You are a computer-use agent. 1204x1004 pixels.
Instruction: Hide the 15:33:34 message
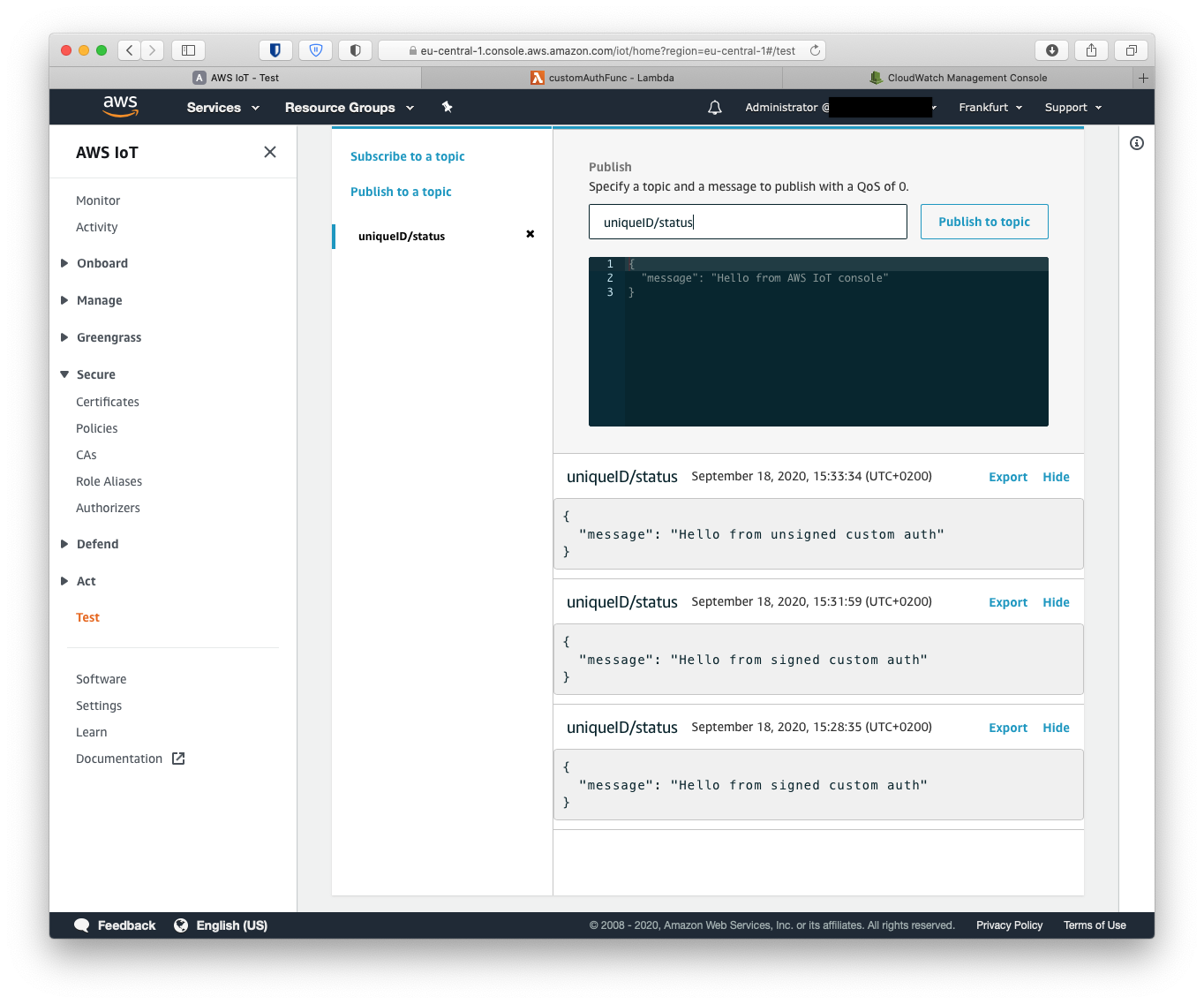[x=1056, y=477]
